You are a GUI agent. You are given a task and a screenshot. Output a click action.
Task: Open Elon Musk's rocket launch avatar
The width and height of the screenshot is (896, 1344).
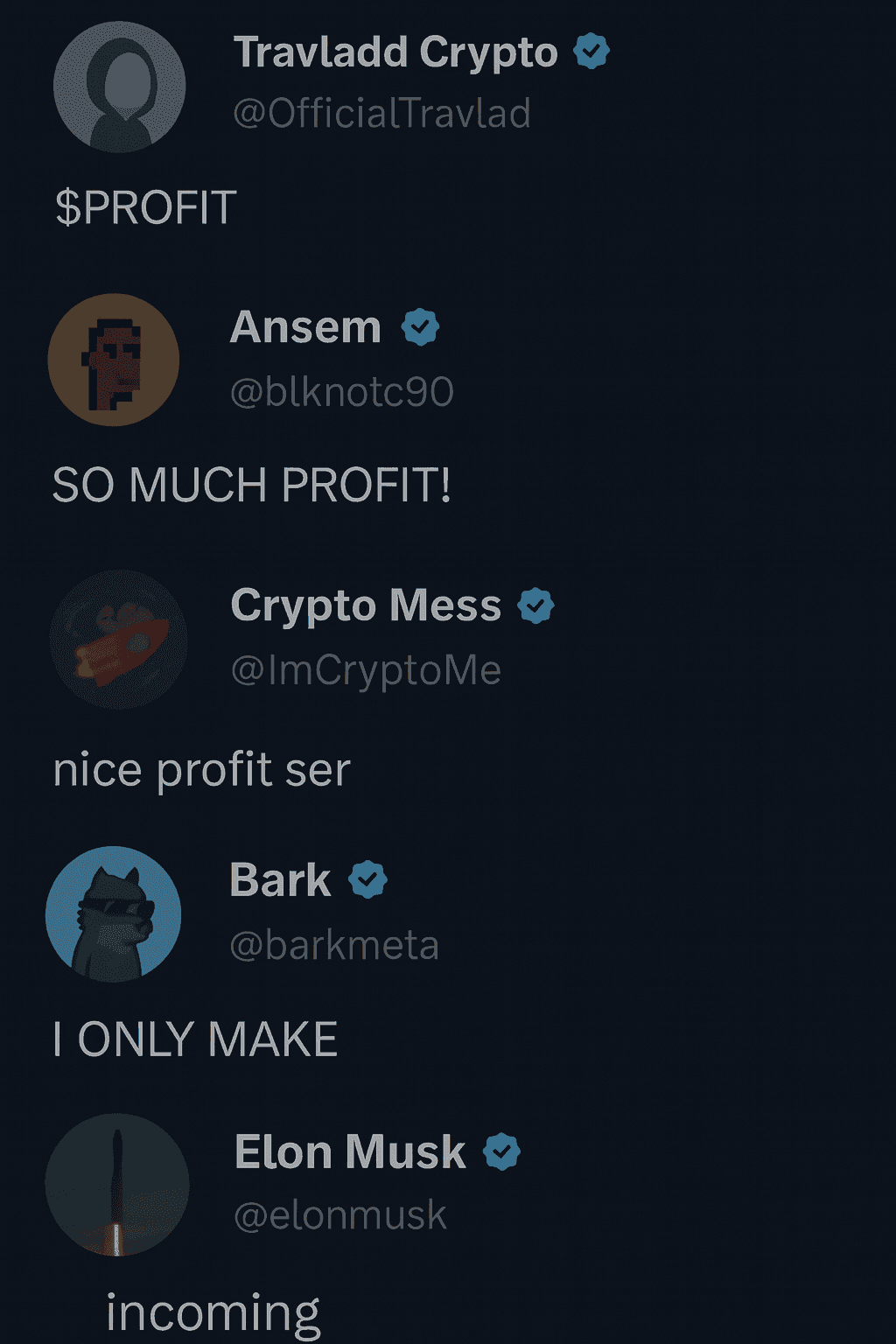117,1185
